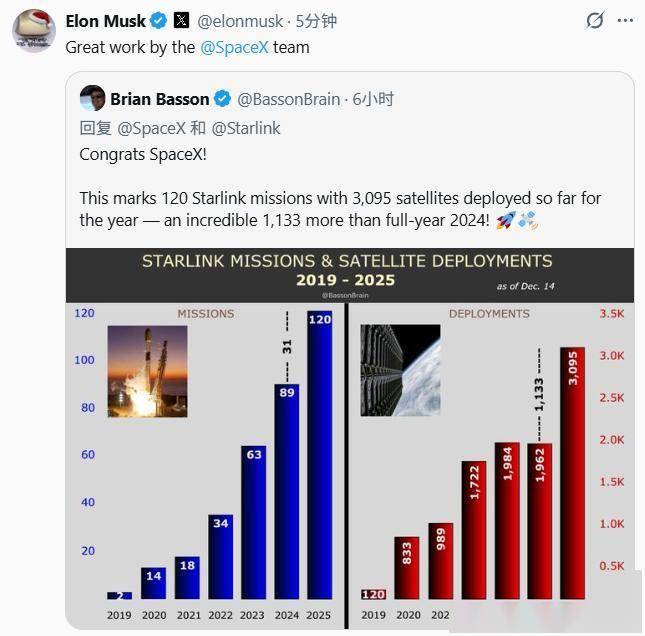Open Brian Basson's round profile picture
Screen dimensions: 645x636
(x=92, y=98)
